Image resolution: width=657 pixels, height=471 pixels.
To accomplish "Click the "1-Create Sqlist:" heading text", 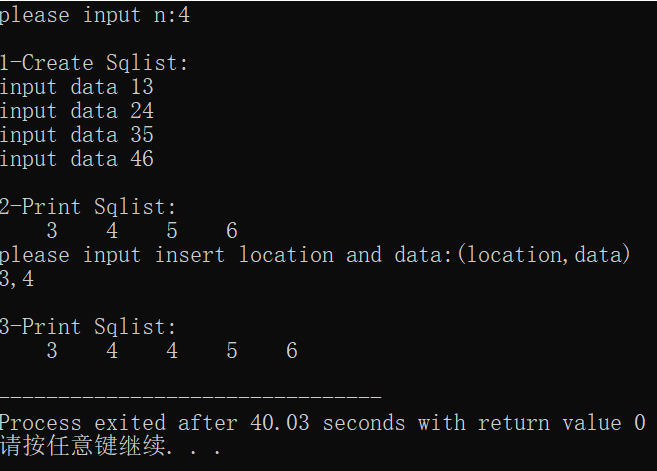I will coord(94,63).
